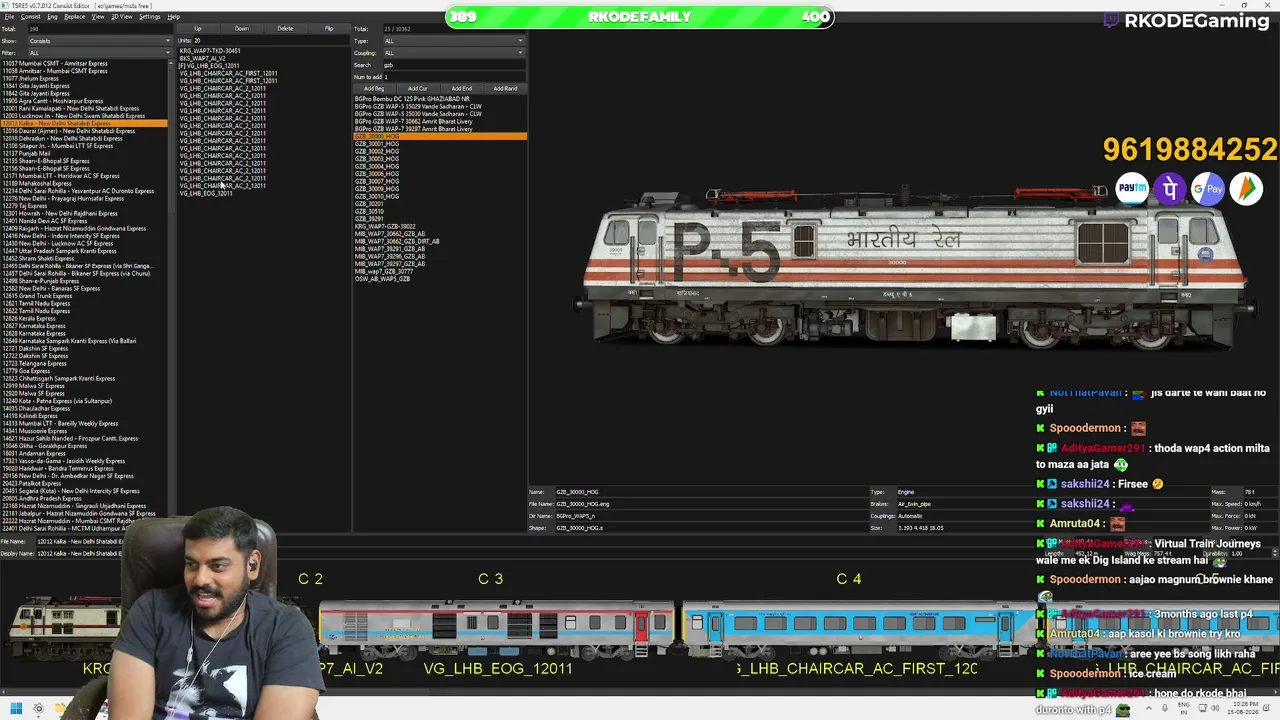1280x720 pixels.
Task: Expand the engine Type dropdown
Action: [454, 41]
